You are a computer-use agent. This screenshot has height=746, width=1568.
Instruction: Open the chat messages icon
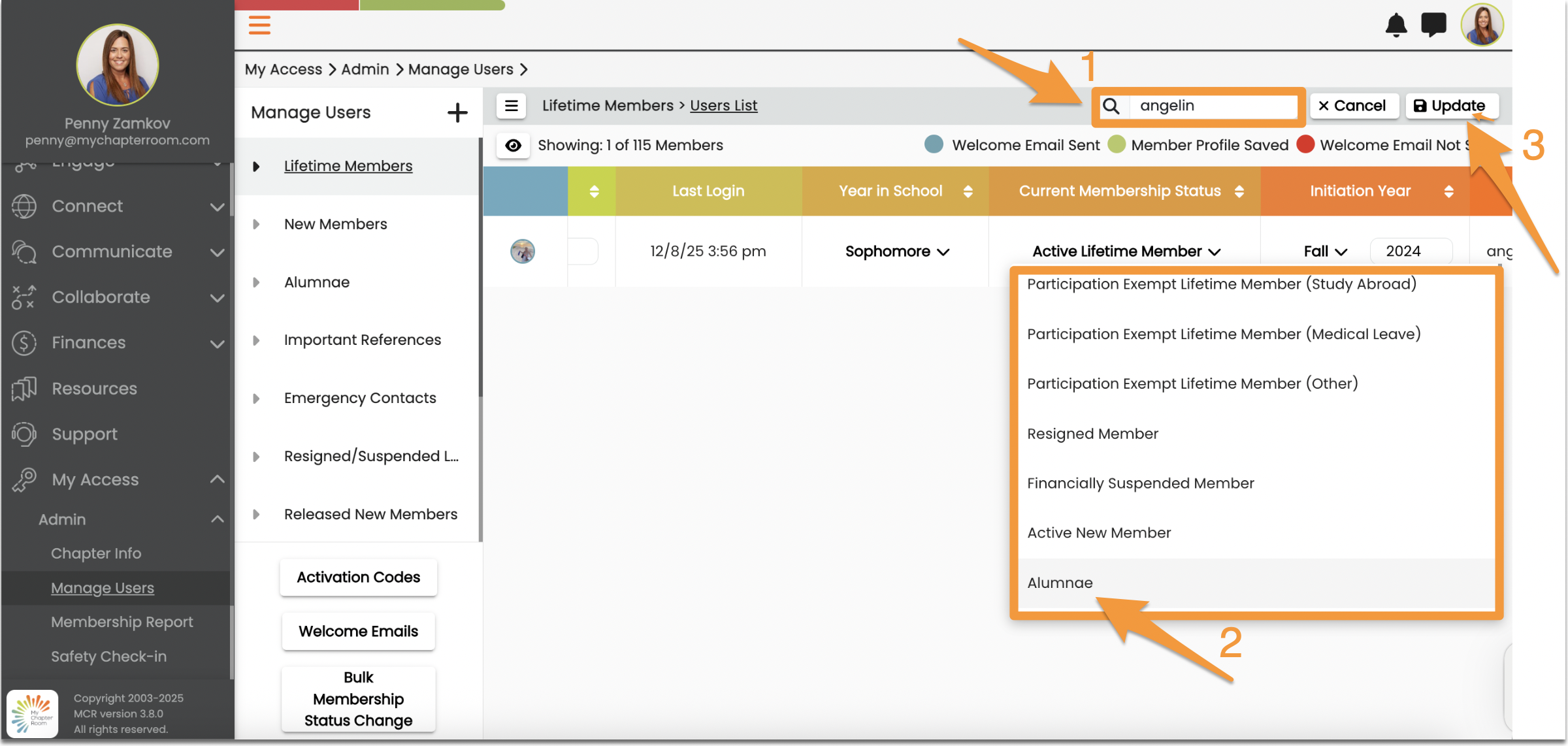click(1433, 25)
